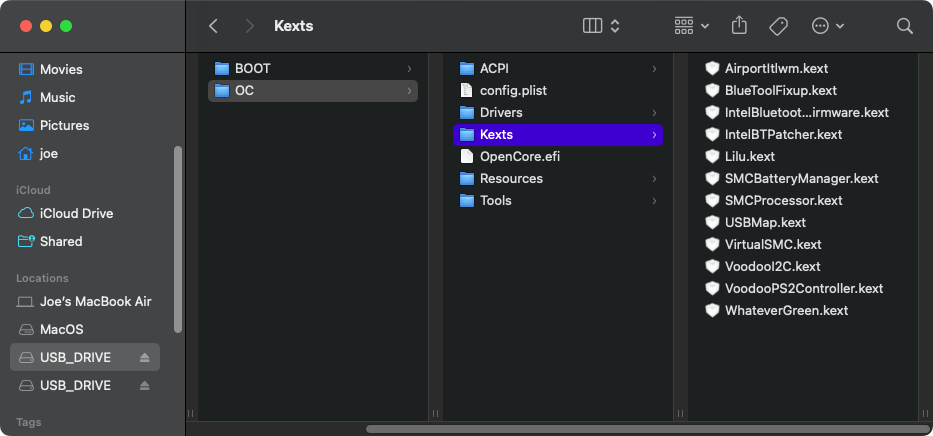Select the Kexts folder
Viewport: 933px width, 436px height.
coord(558,134)
